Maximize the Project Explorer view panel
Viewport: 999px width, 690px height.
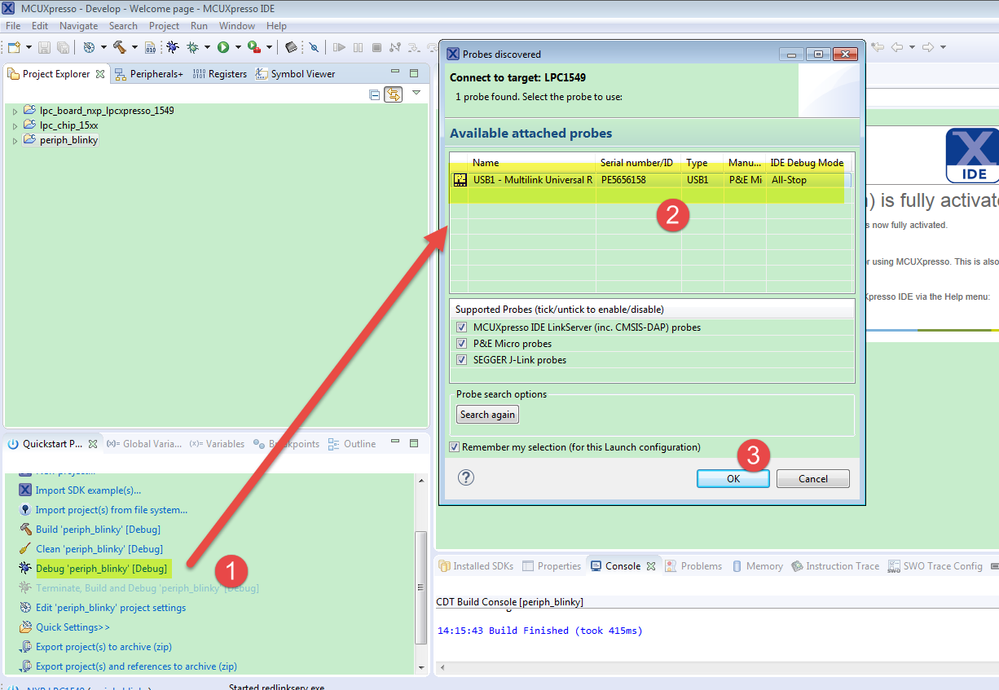click(x=414, y=73)
